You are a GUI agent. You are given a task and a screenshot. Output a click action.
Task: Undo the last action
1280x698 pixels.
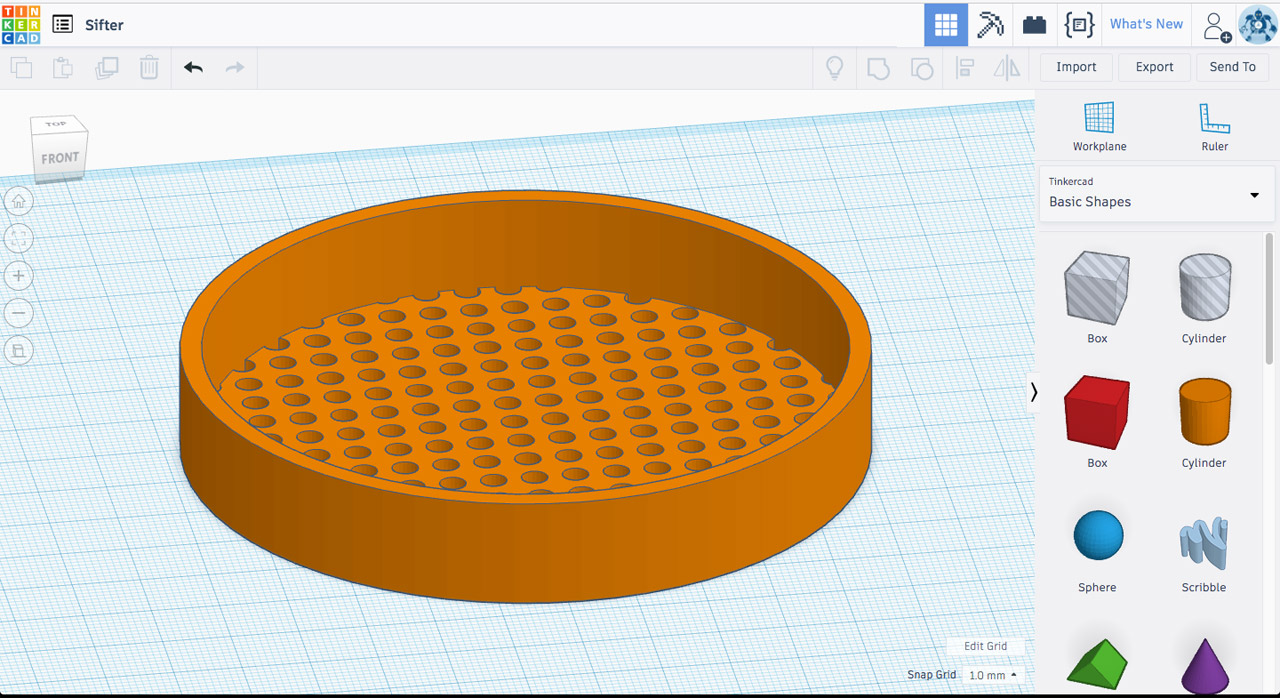[x=192, y=67]
